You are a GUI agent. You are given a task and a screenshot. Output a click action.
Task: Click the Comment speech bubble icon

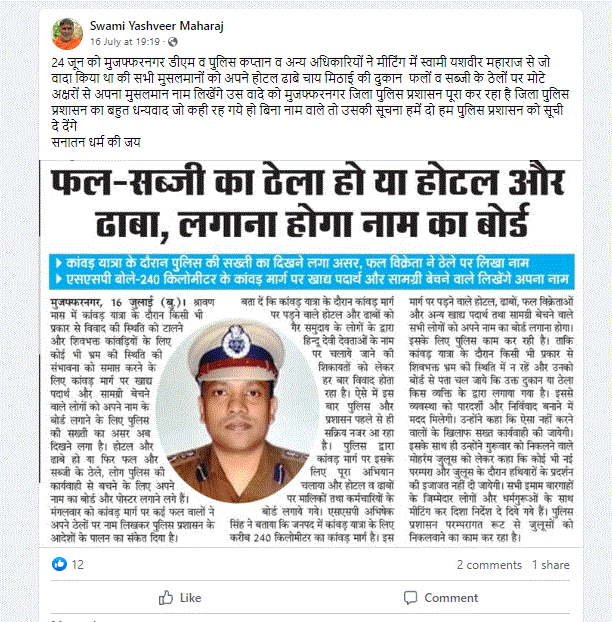411,598
